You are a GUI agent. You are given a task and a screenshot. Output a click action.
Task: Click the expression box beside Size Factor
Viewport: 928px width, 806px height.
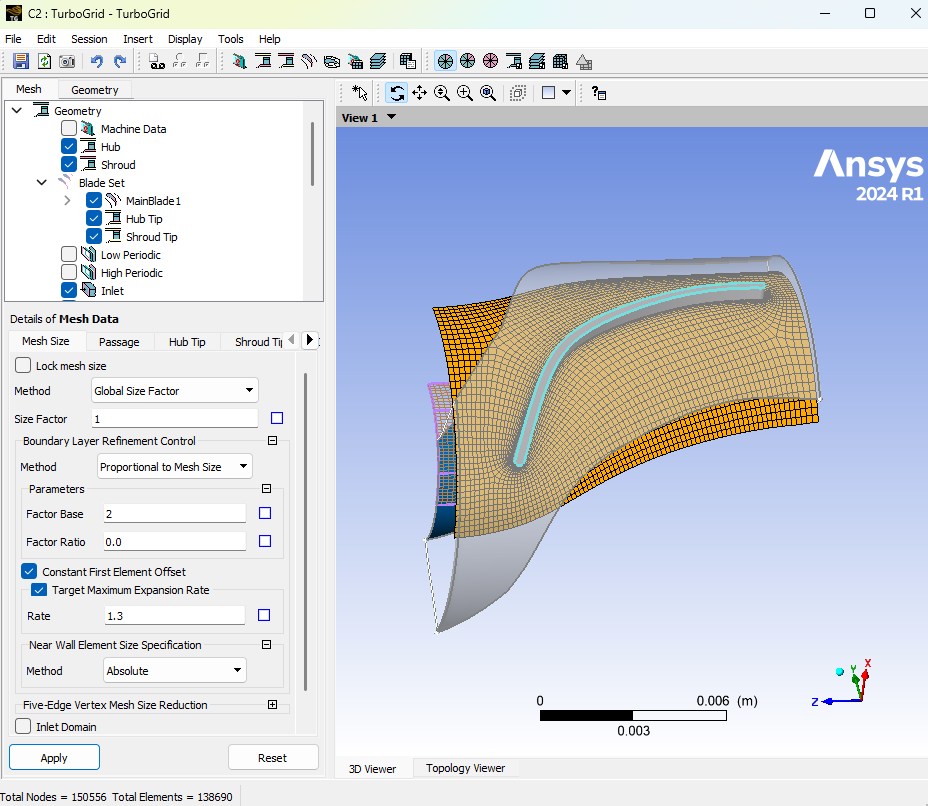[277, 418]
